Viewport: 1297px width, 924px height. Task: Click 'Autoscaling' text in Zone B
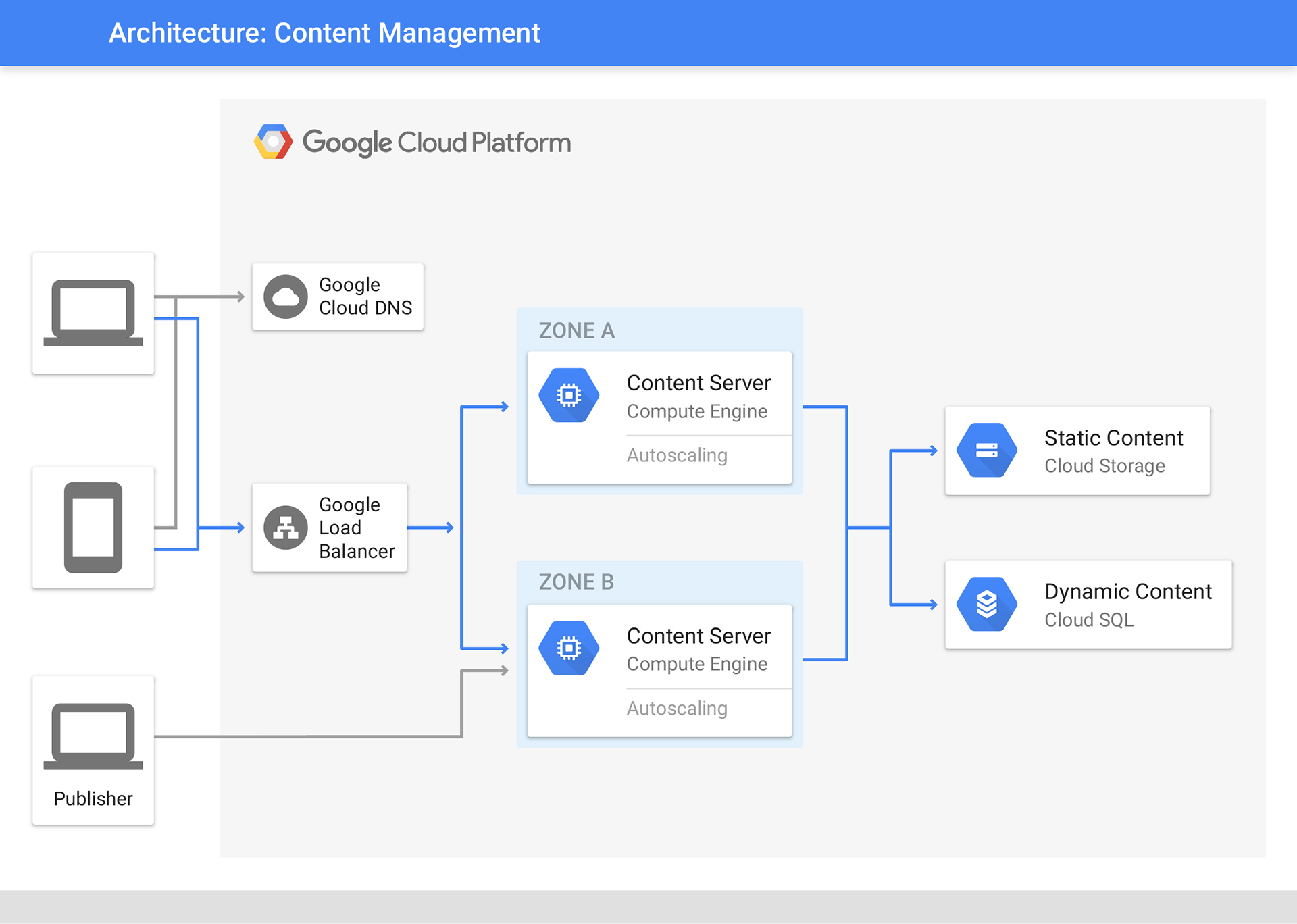pyautogui.click(x=677, y=709)
